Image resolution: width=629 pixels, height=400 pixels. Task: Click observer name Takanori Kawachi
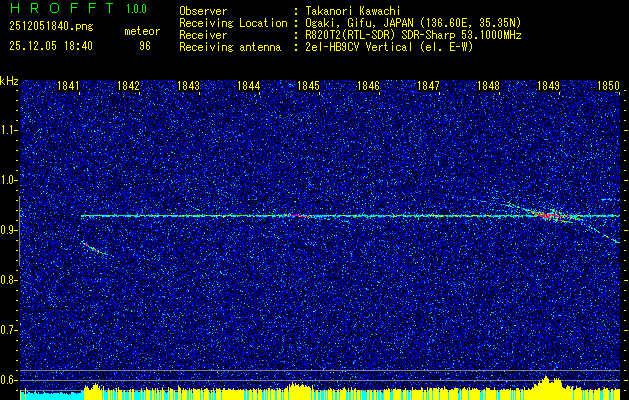click(353, 12)
